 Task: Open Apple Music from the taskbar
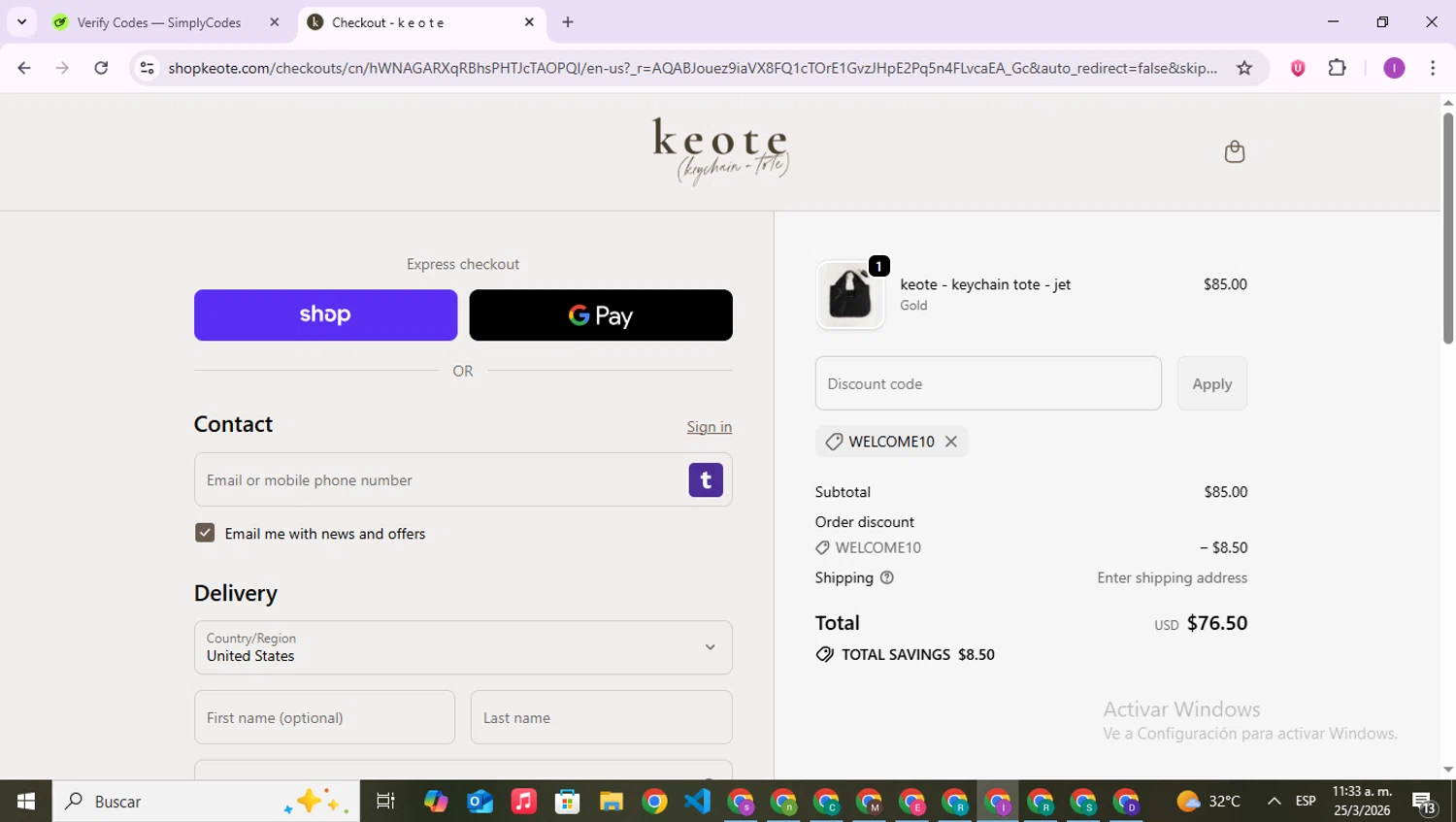(523, 802)
